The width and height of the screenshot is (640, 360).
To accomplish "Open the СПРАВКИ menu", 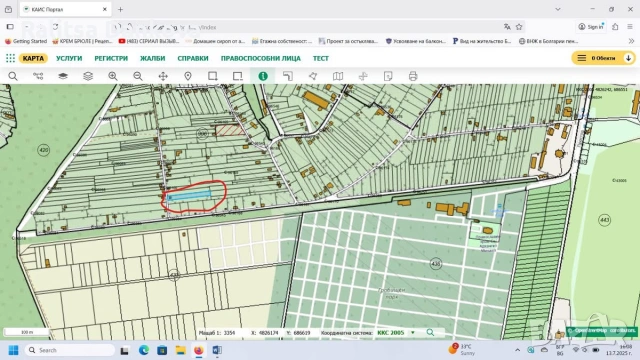I will coord(193,58).
